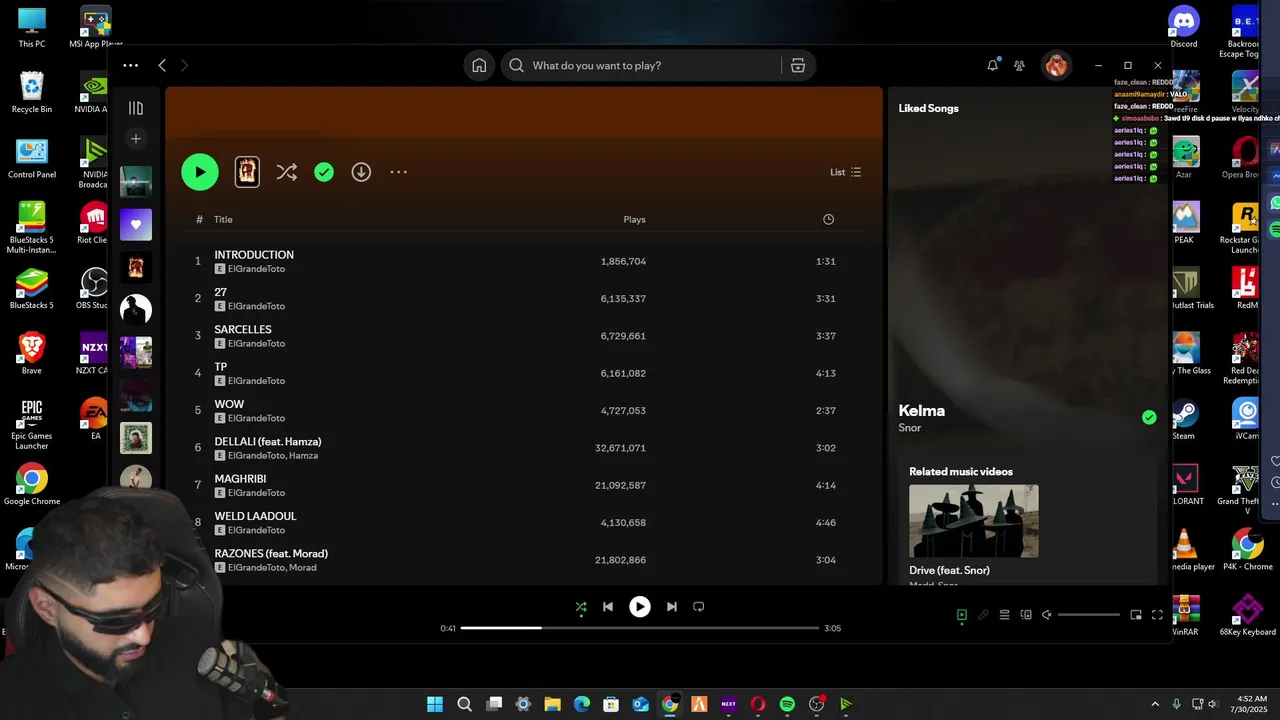Screen dimensions: 1280x720
Task: Open the lyrics microphone icon
Action: click(983, 615)
